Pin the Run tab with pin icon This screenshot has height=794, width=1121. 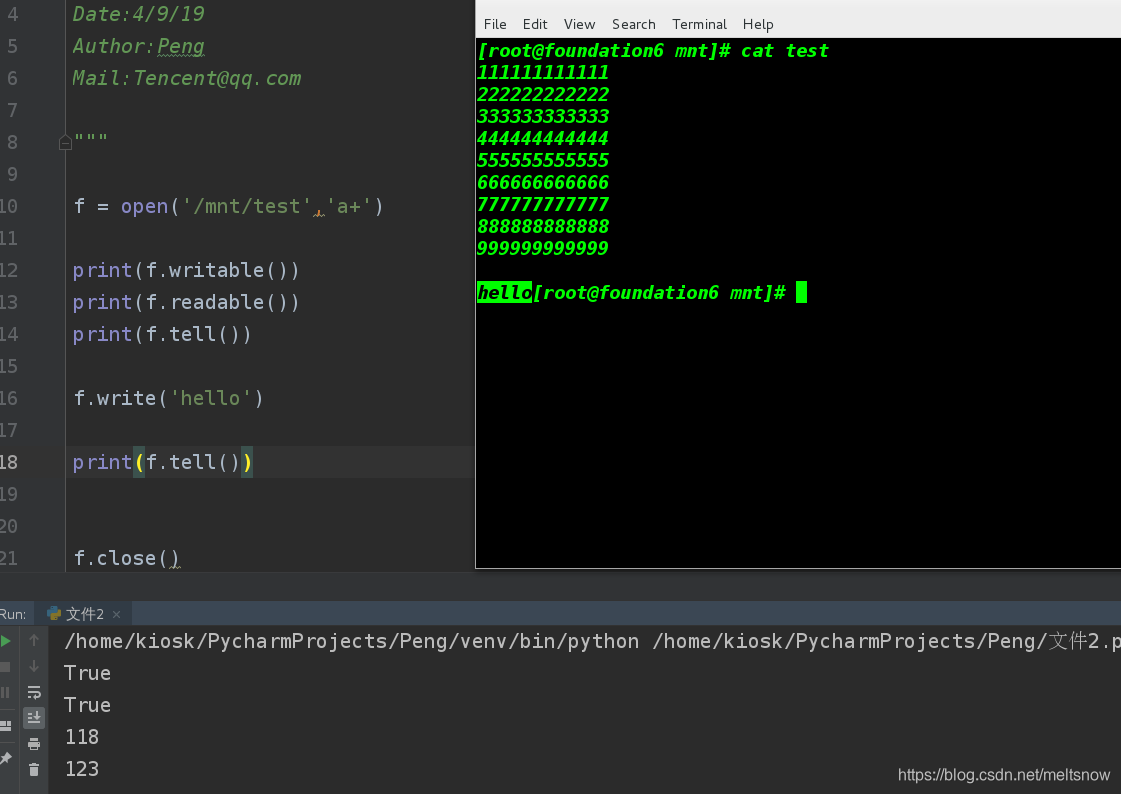click(6, 758)
